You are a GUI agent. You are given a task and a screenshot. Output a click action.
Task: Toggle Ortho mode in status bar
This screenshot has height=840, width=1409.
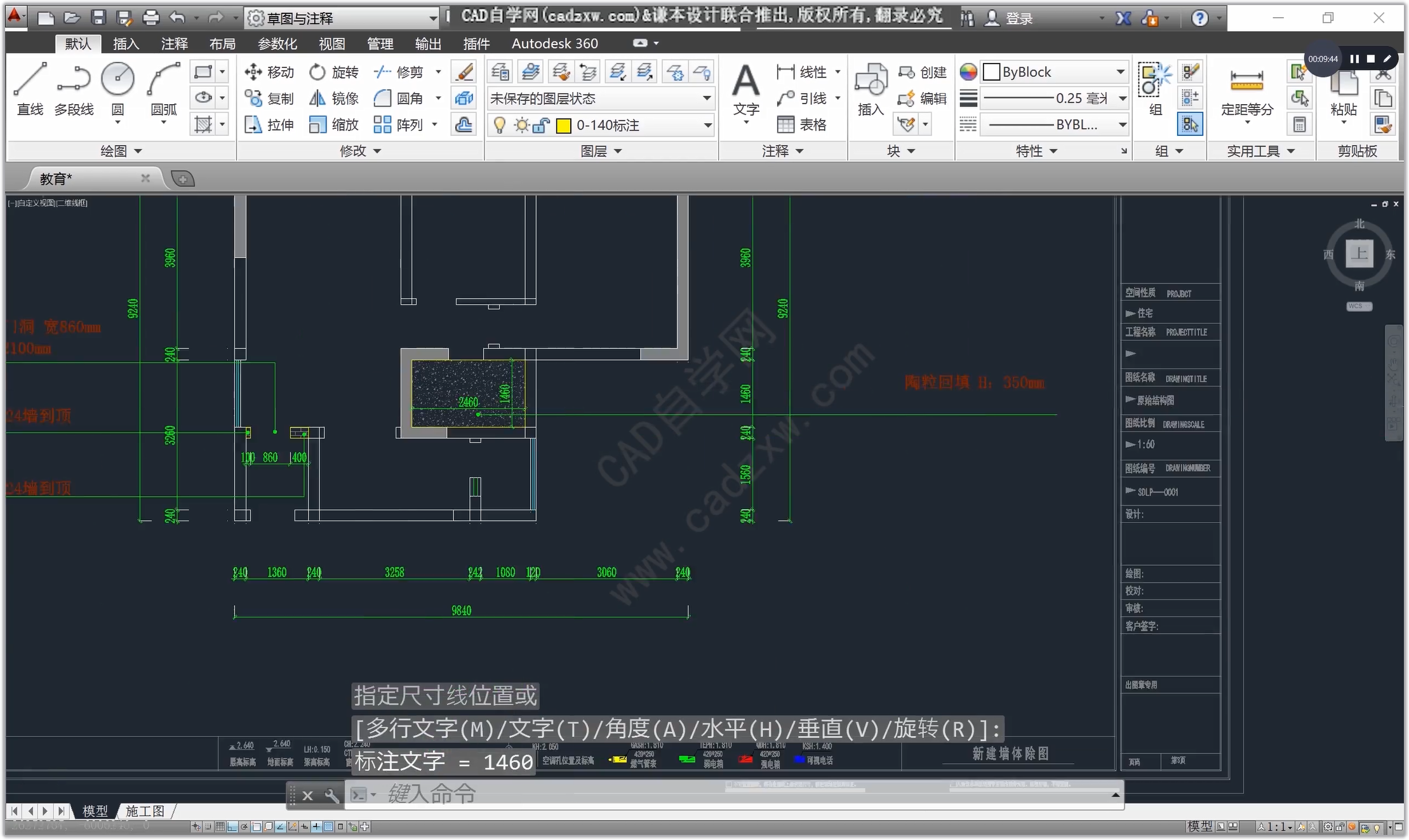coord(232,827)
